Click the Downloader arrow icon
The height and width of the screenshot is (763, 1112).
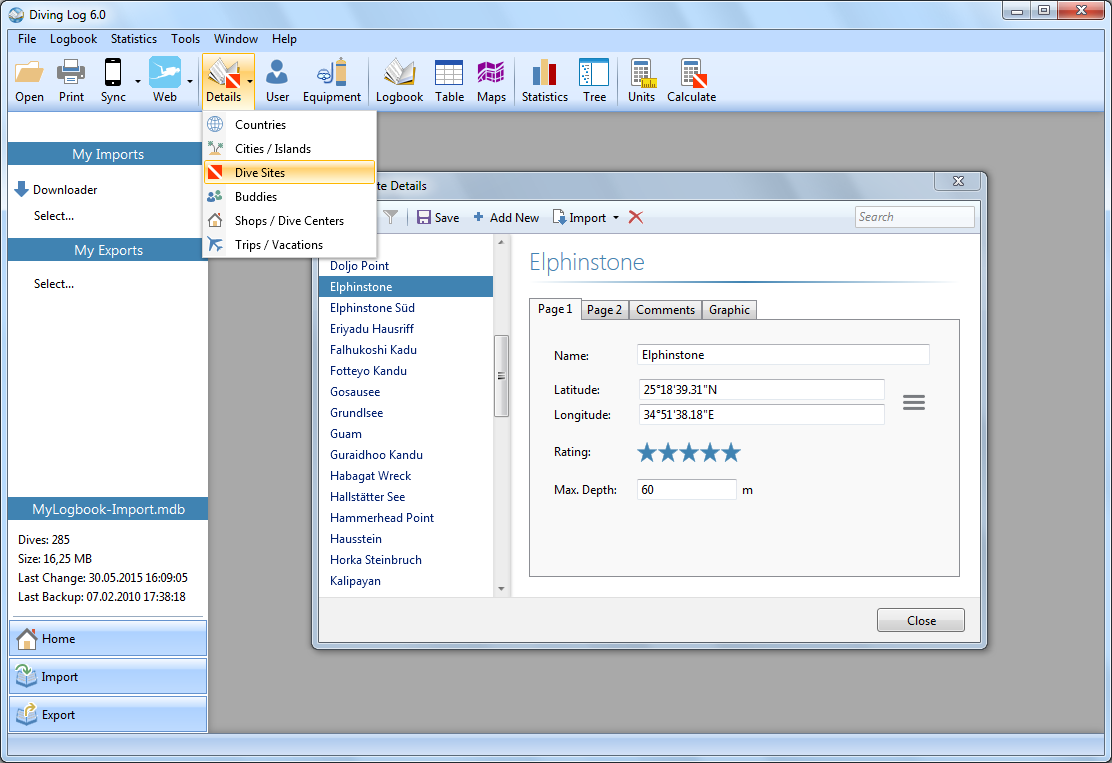click(x=22, y=189)
